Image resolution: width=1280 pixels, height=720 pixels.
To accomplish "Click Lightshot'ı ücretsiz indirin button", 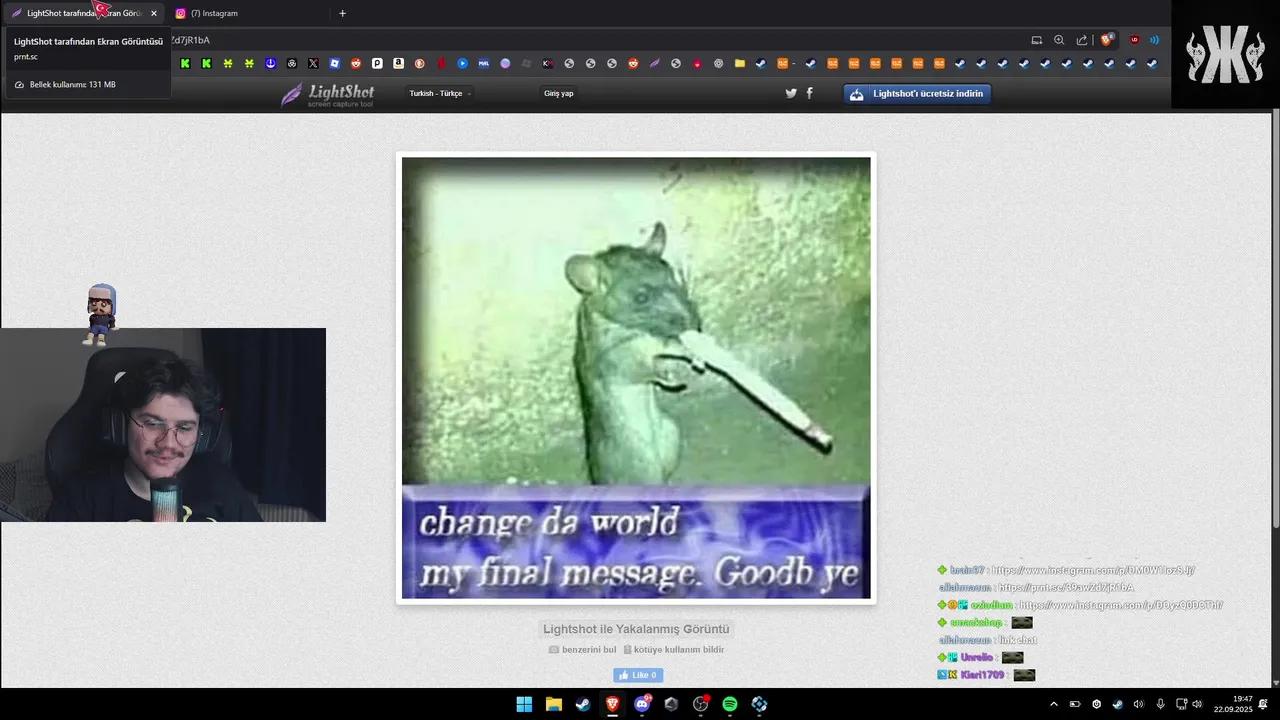I will pyautogui.click(x=917, y=93).
